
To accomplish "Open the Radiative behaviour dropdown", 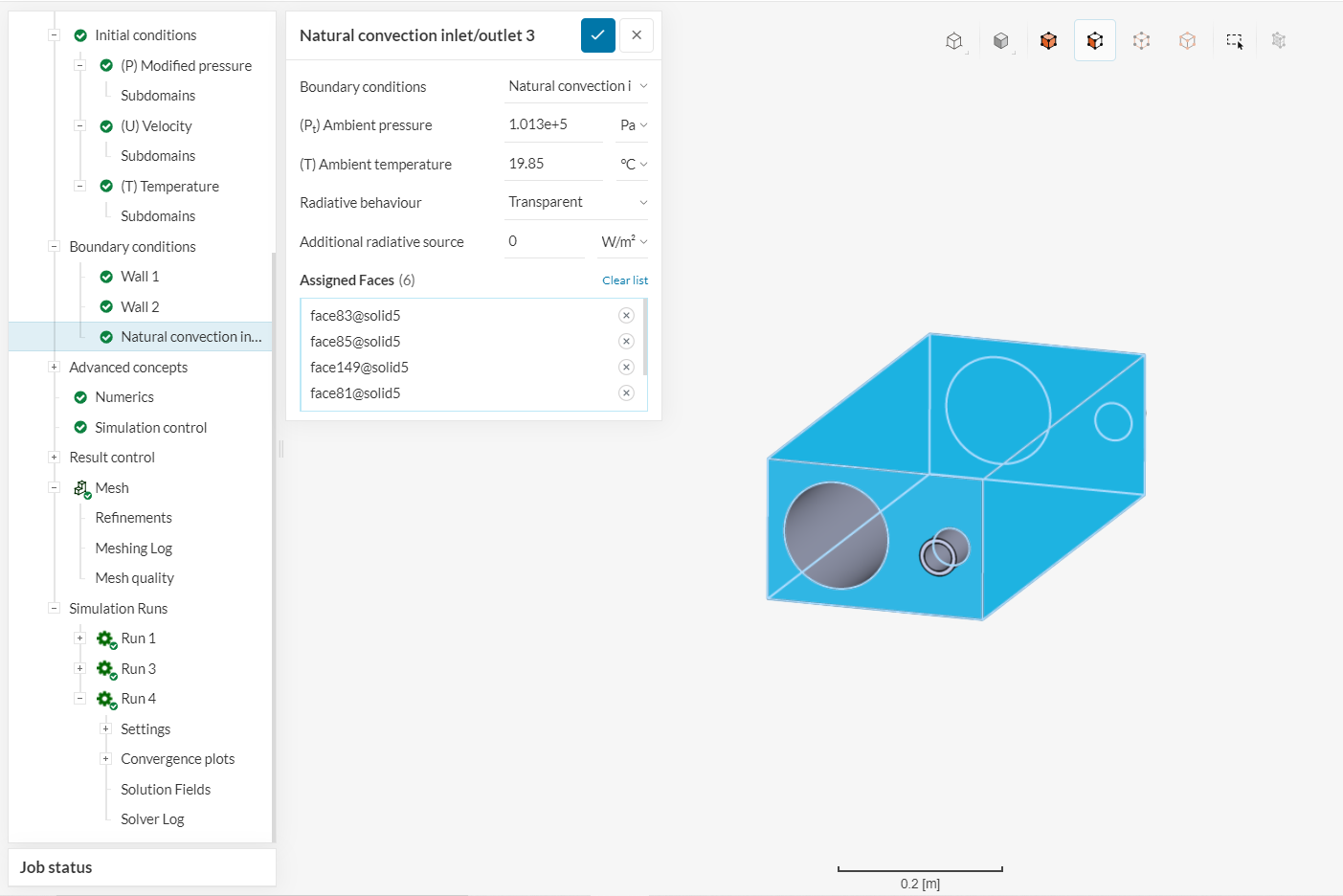I will (x=577, y=202).
